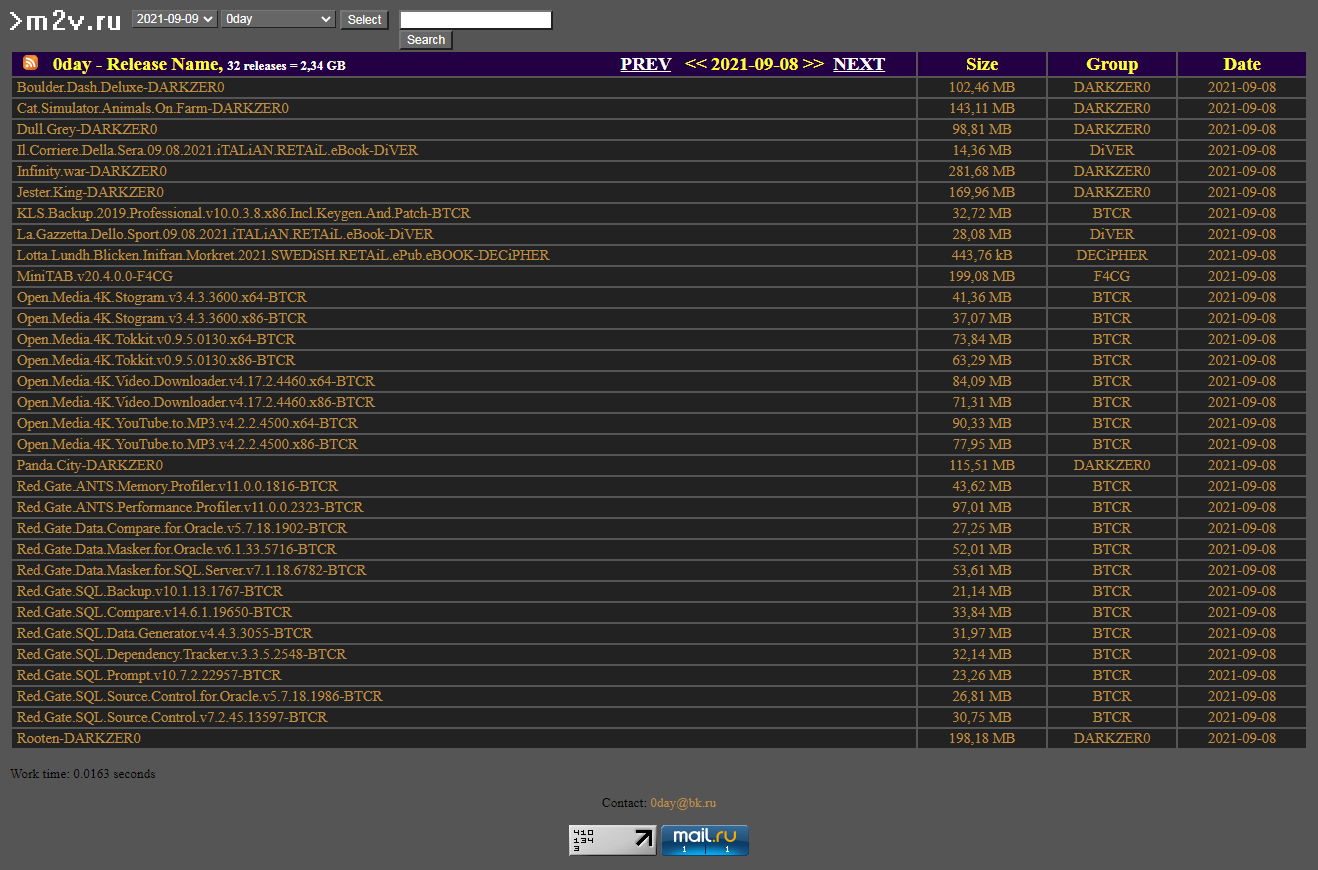Open Red.Gate.ANTS.Memory.Profiler release
The height and width of the screenshot is (870, 1318).
tap(177, 486)
